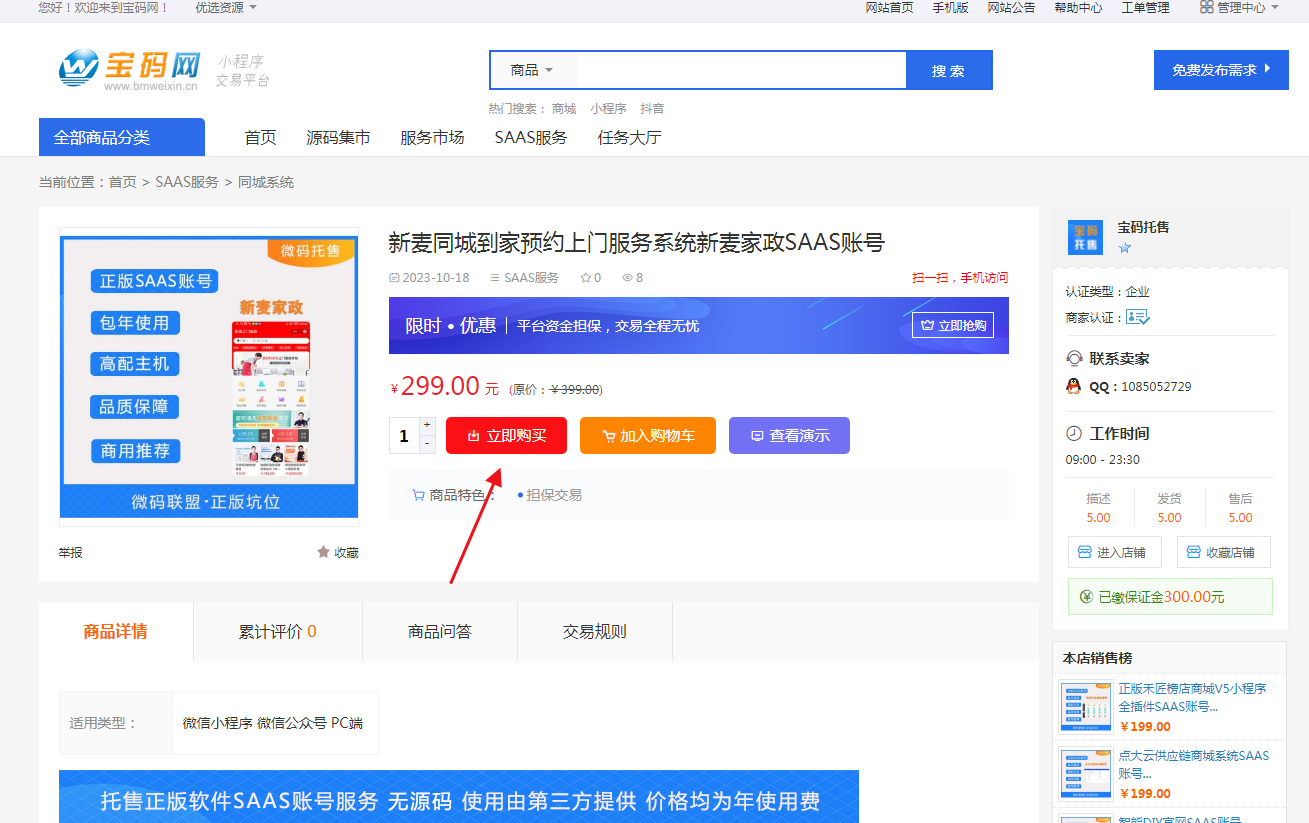
Task: Click the purple 查看演示 button
Action: tap(789, 435)
